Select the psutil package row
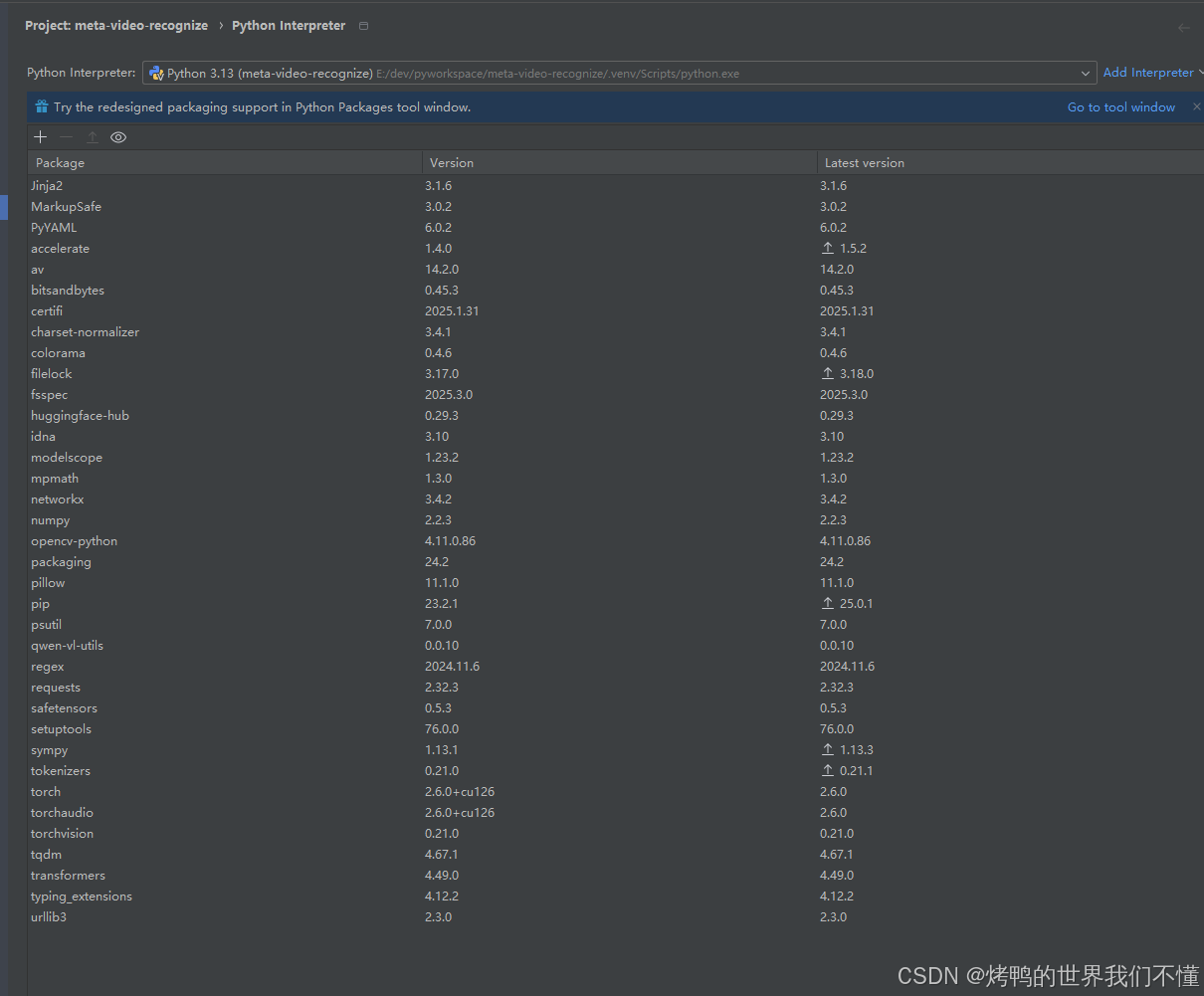Image resolution: width=1204 pixels, height=996 pixels. click(616, 625)
